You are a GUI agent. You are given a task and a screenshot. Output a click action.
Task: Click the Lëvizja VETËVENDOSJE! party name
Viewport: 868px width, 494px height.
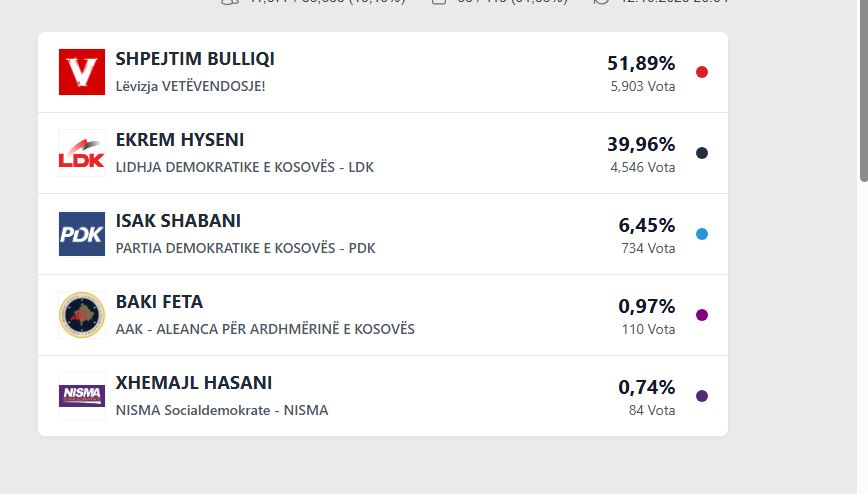pos(190,86)
